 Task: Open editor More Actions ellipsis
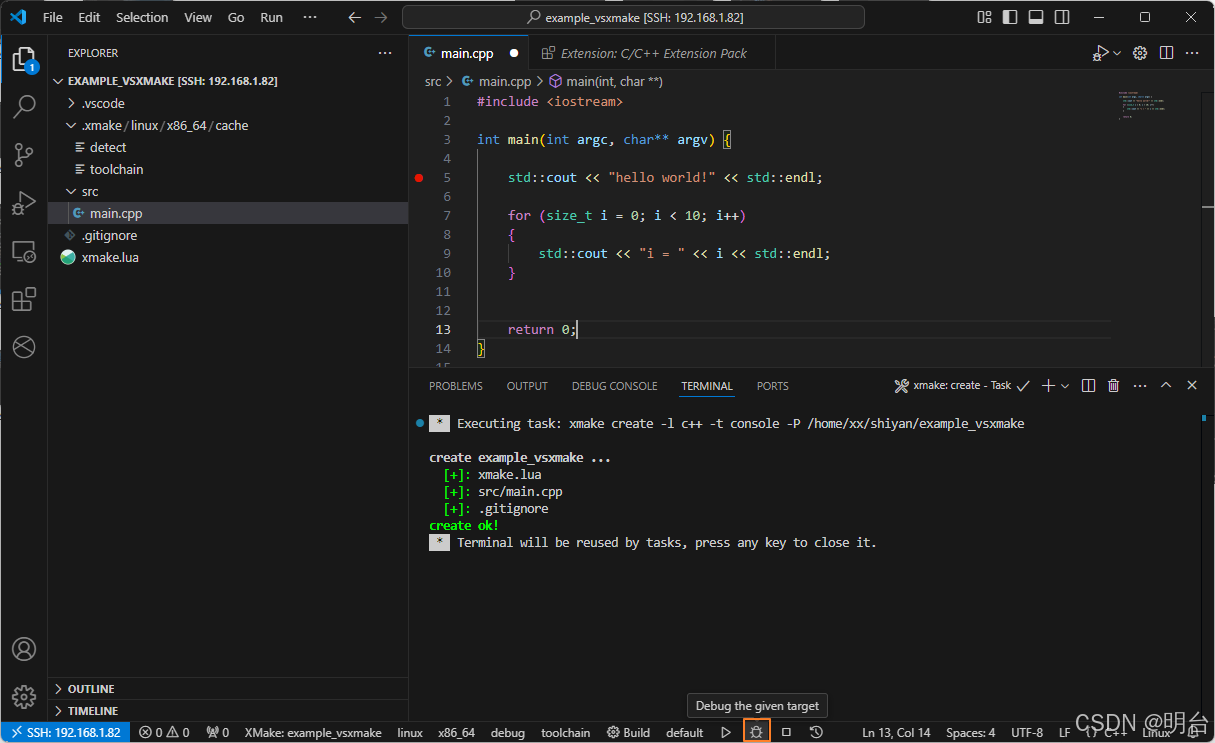pos(1192,53)
